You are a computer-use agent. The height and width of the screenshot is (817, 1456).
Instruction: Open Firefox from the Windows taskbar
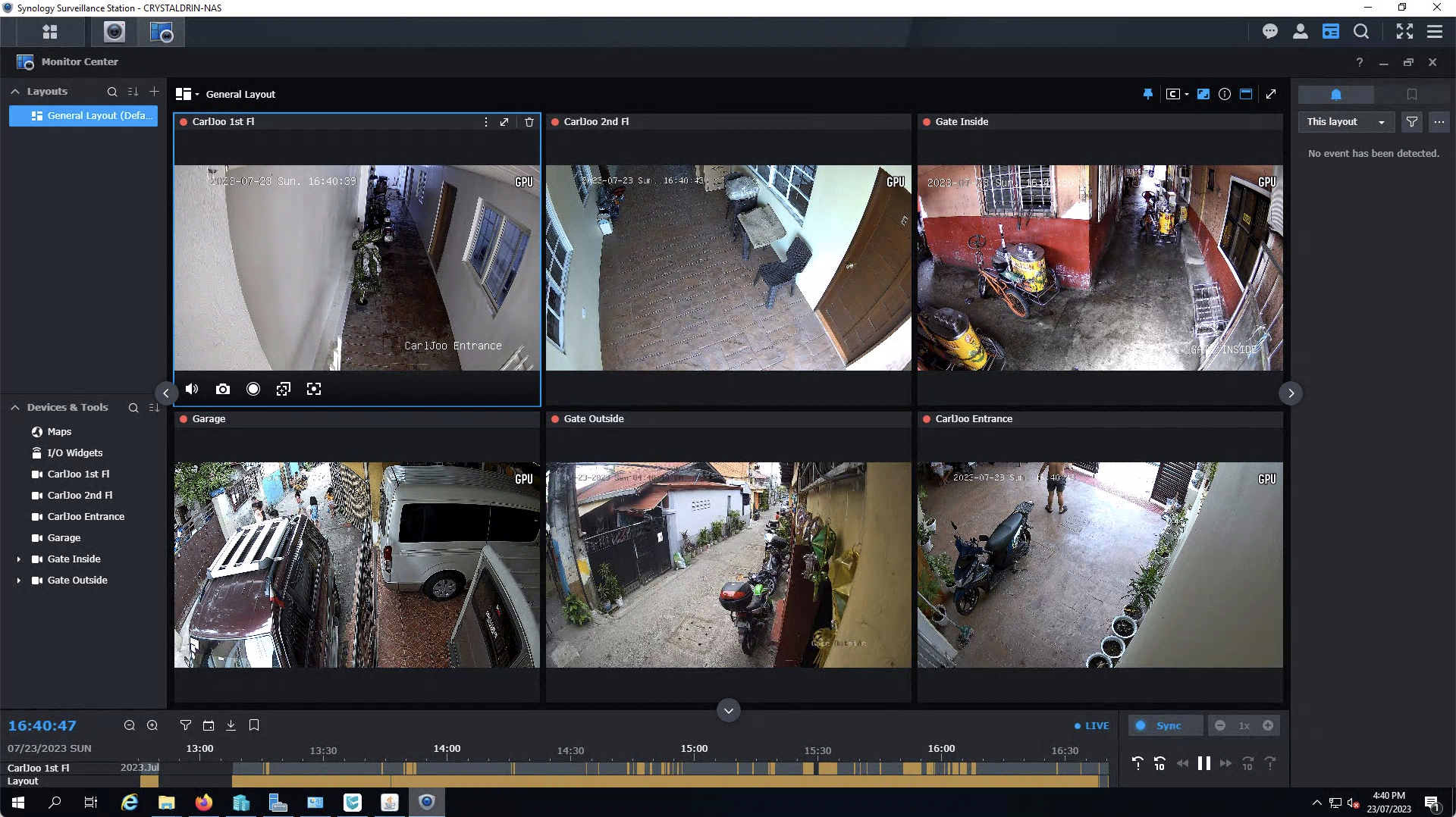[x=203, y=803]
